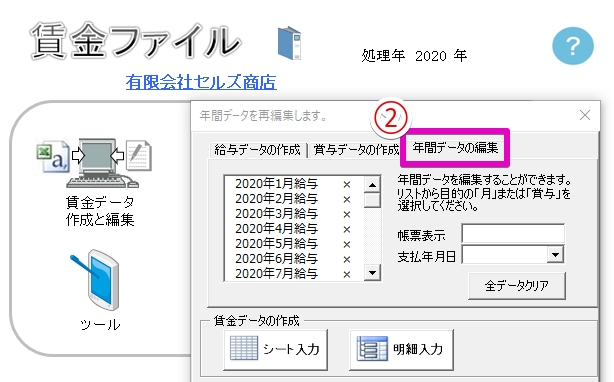Click the 全データクリア button

(x=516, y=286)
